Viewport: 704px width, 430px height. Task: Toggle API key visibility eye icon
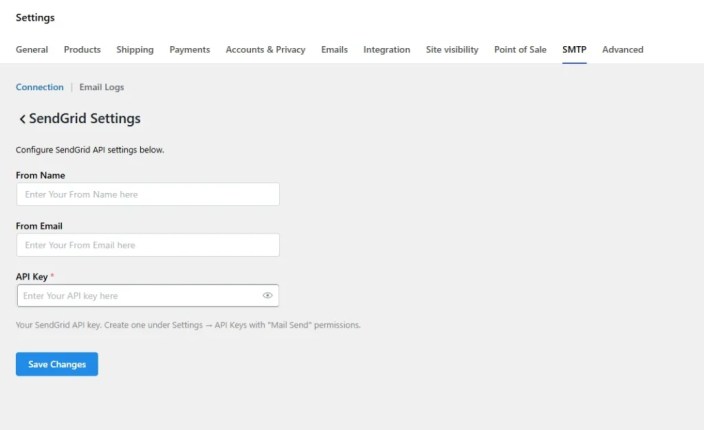pos(268,295)
